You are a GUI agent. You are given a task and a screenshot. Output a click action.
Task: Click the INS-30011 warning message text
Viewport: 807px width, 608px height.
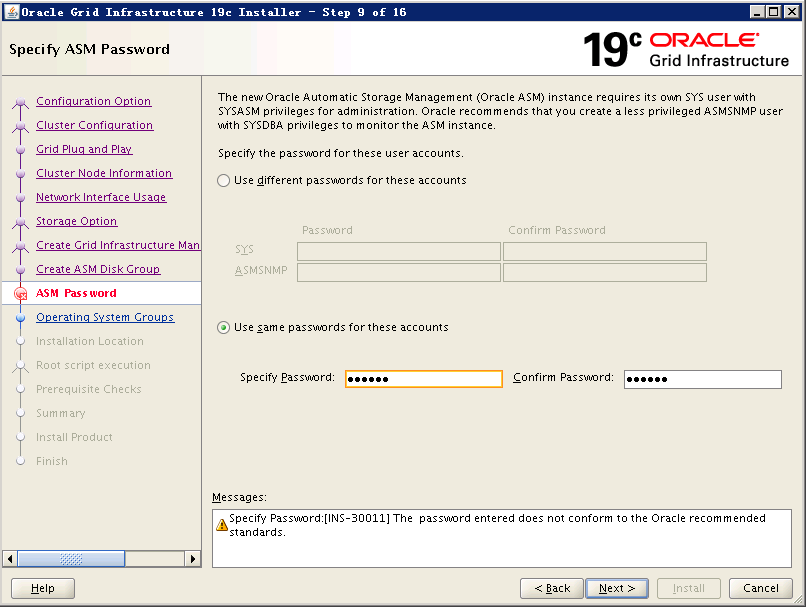[x=497, y=525]
